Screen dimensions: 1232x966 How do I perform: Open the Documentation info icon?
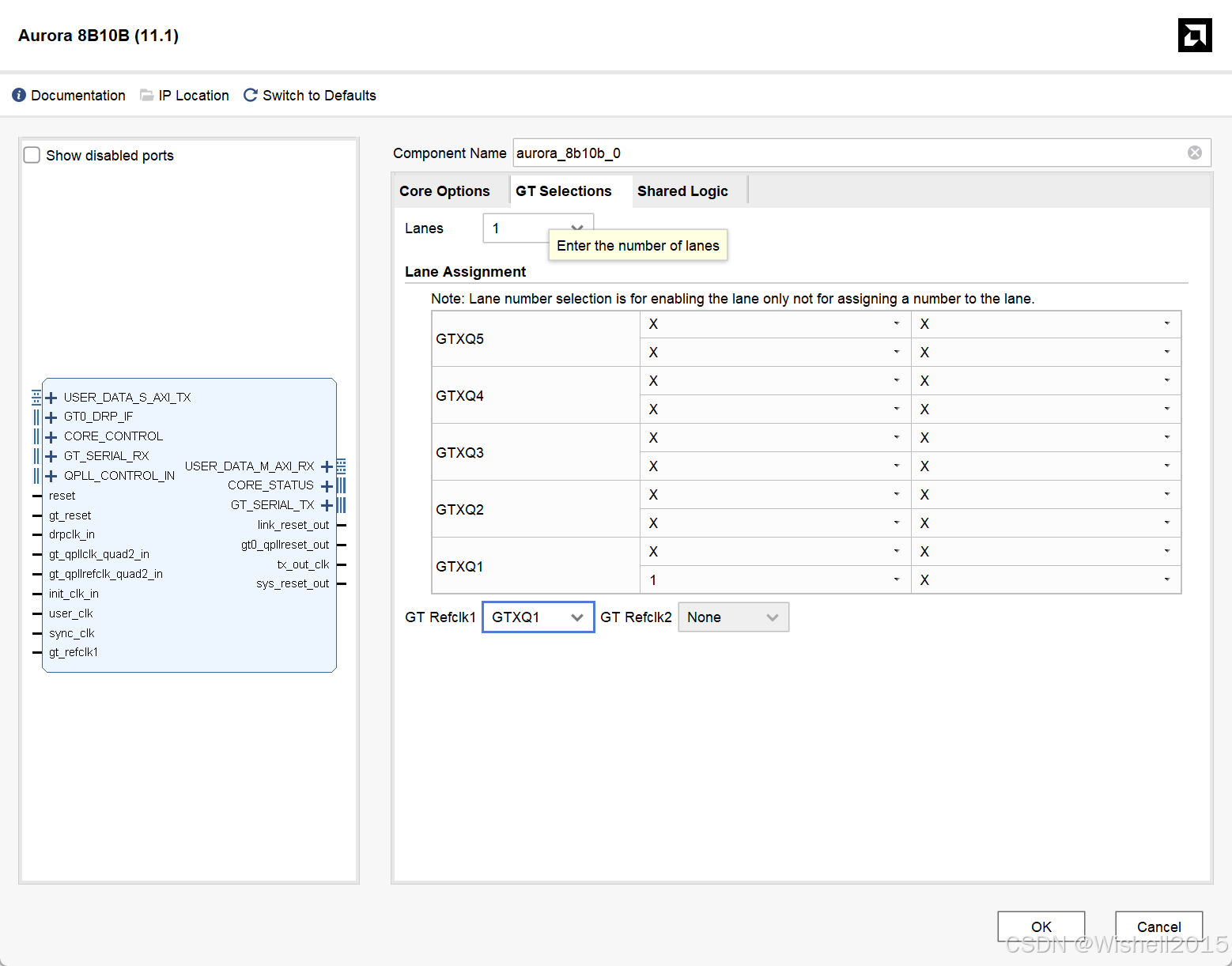click(19, 95)
